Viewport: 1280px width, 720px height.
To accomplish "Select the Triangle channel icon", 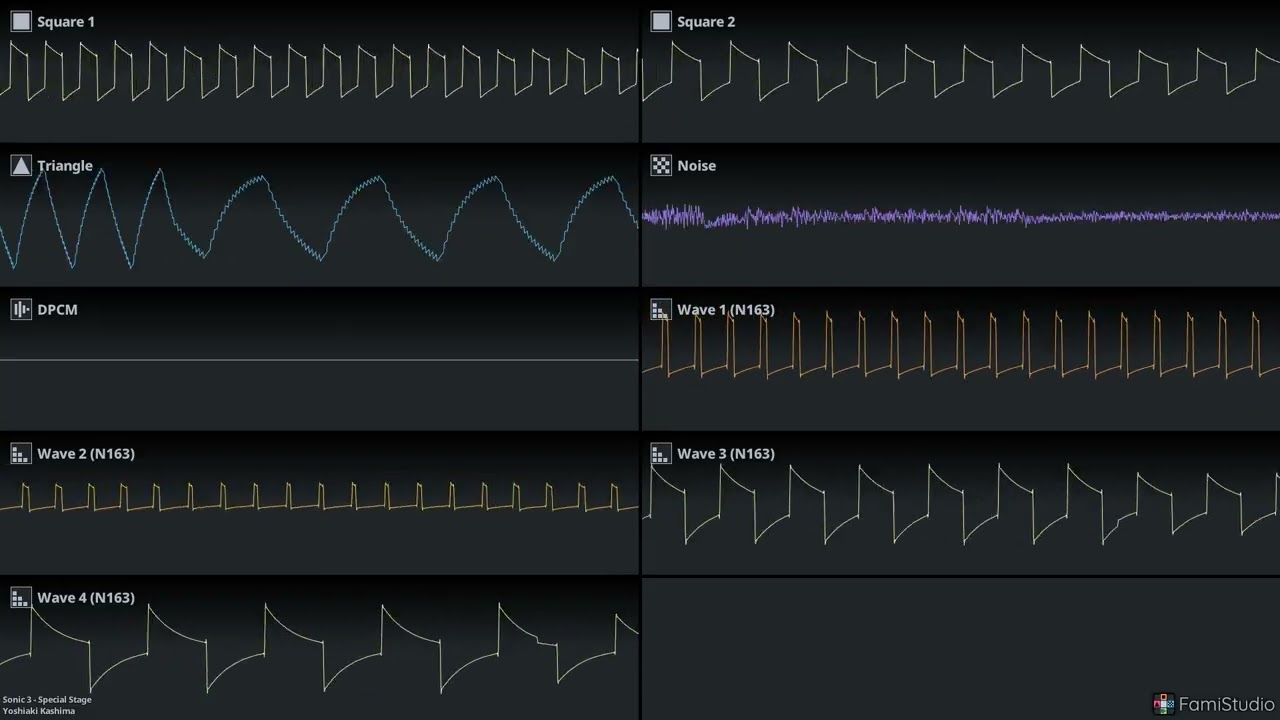I will click(21, 166).
